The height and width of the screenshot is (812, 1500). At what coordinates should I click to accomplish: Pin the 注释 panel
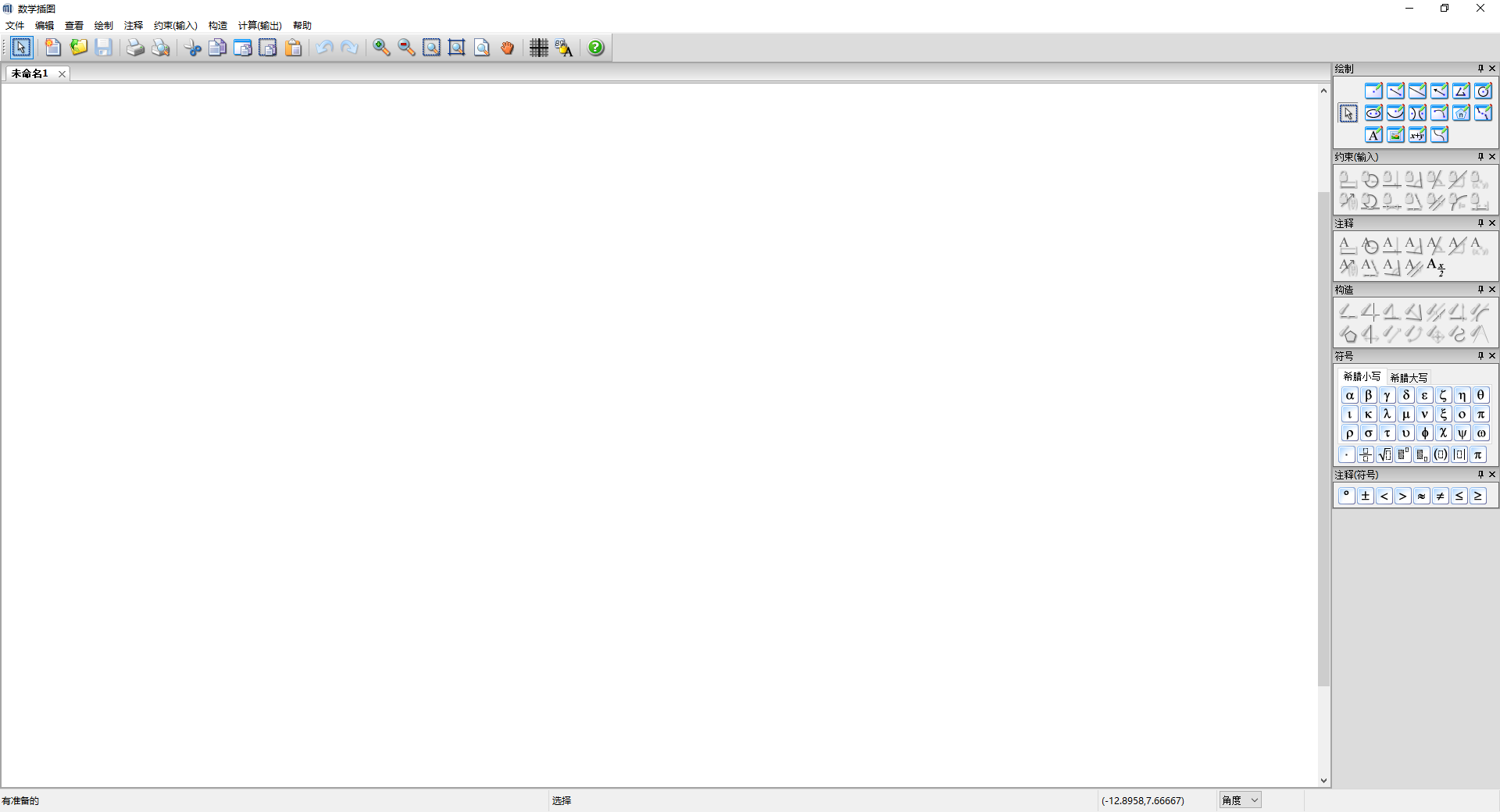tap(1480, 223)
